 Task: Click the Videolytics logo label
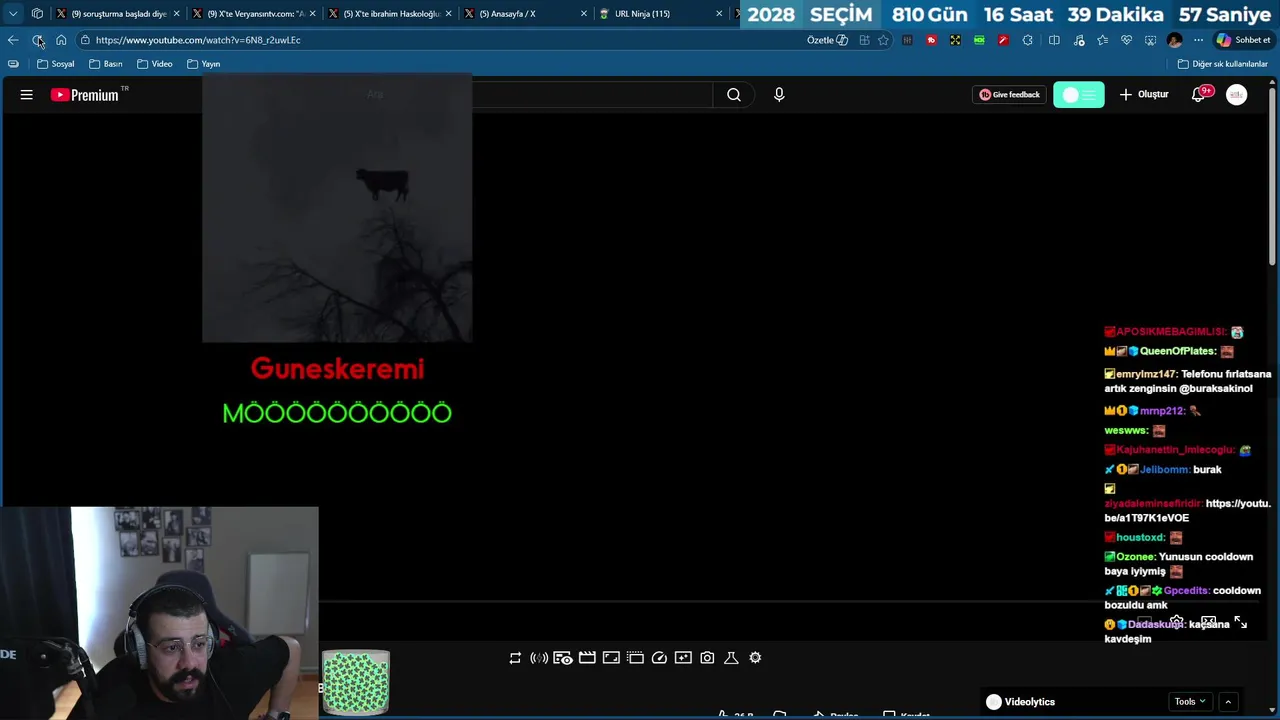pos(1020,702)
